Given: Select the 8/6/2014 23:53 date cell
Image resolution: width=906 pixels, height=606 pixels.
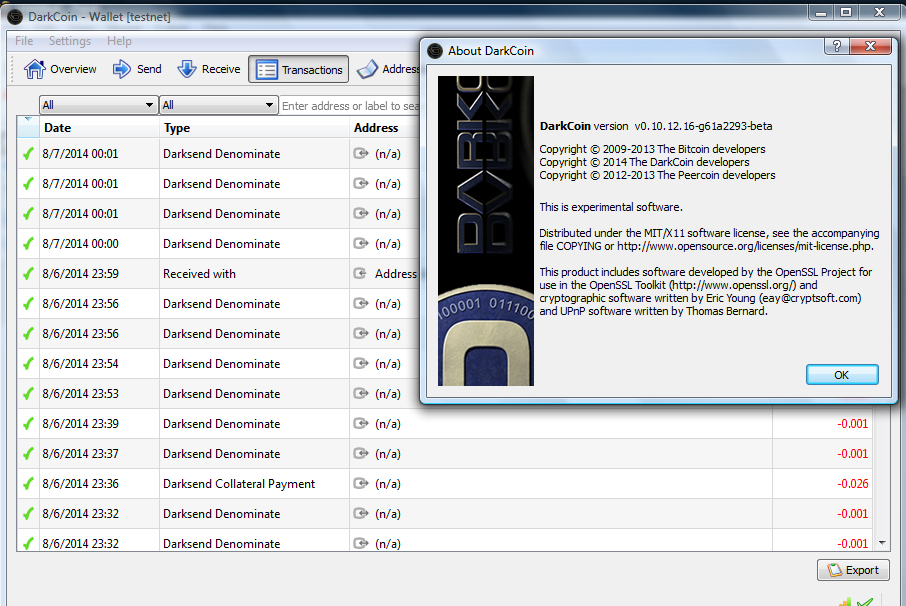Looking at the screenshot, I should (x=99, y=394).
